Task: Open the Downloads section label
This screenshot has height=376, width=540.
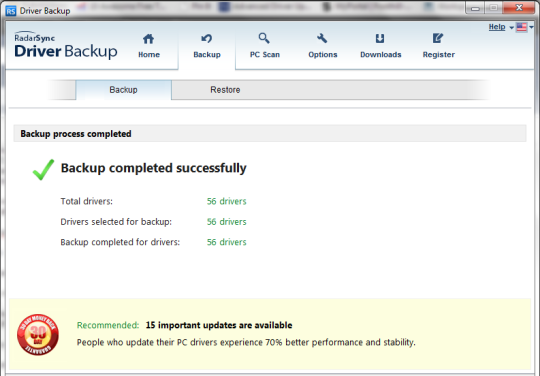Action: click(381, 54)
